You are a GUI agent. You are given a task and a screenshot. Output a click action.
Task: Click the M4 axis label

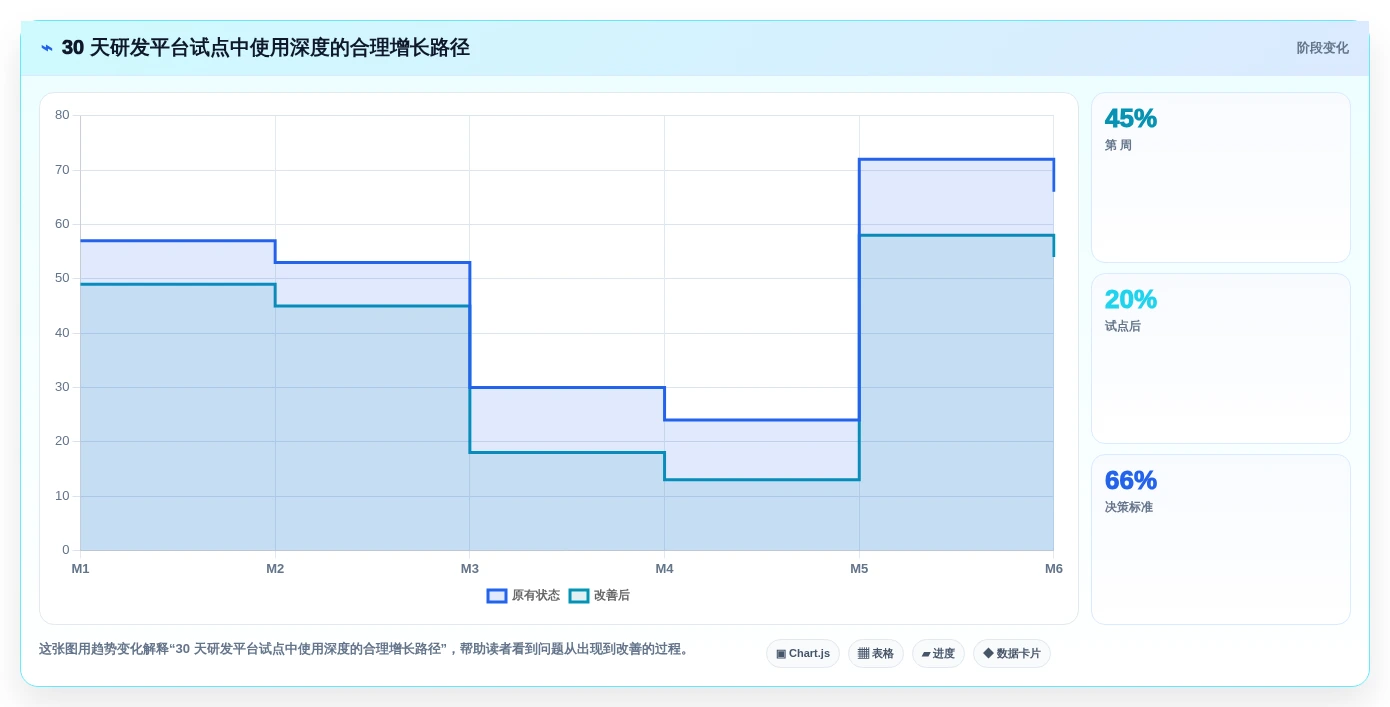[x=664, y=568]
